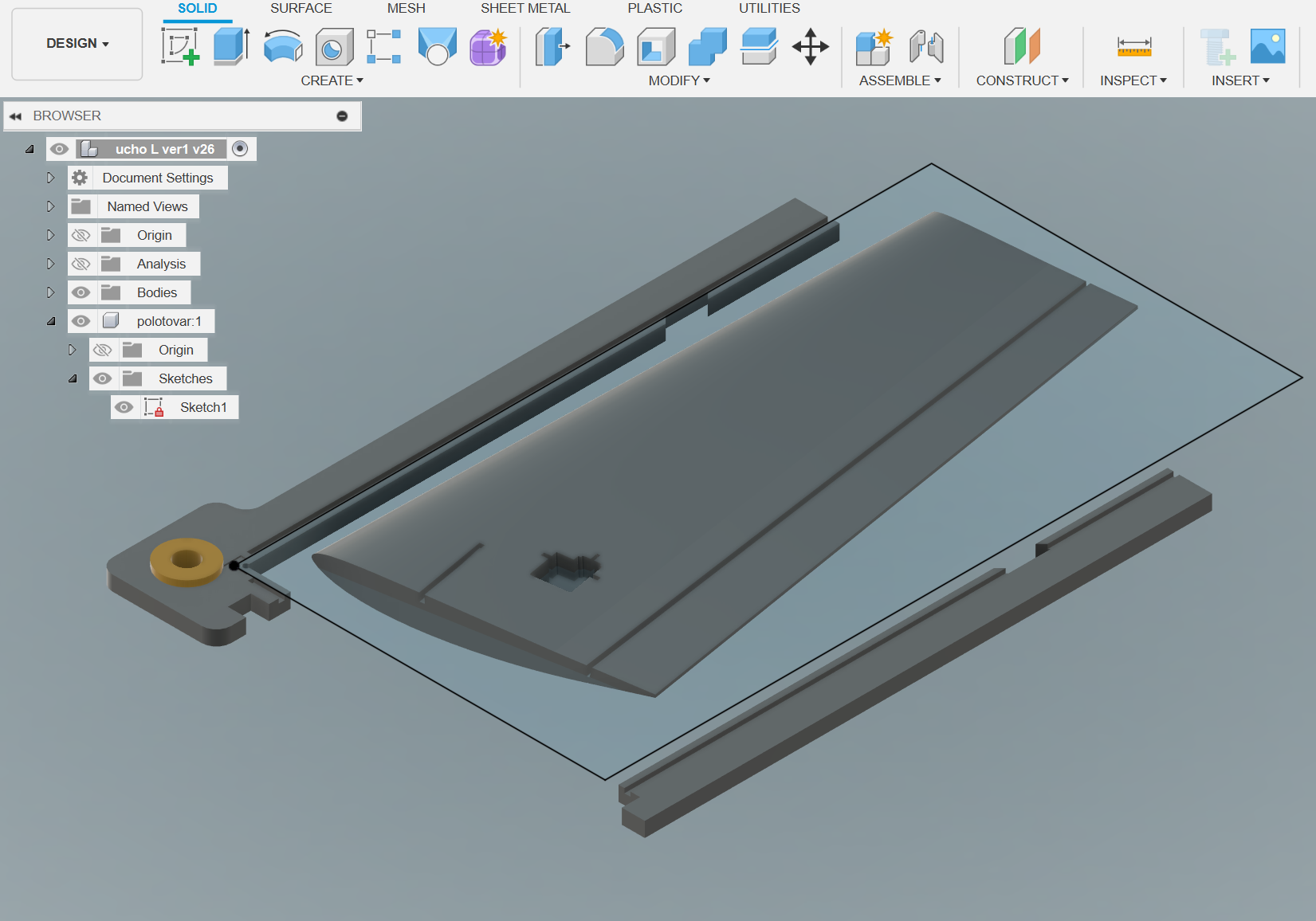Switch to the SURFACE tab

[301, 9]
